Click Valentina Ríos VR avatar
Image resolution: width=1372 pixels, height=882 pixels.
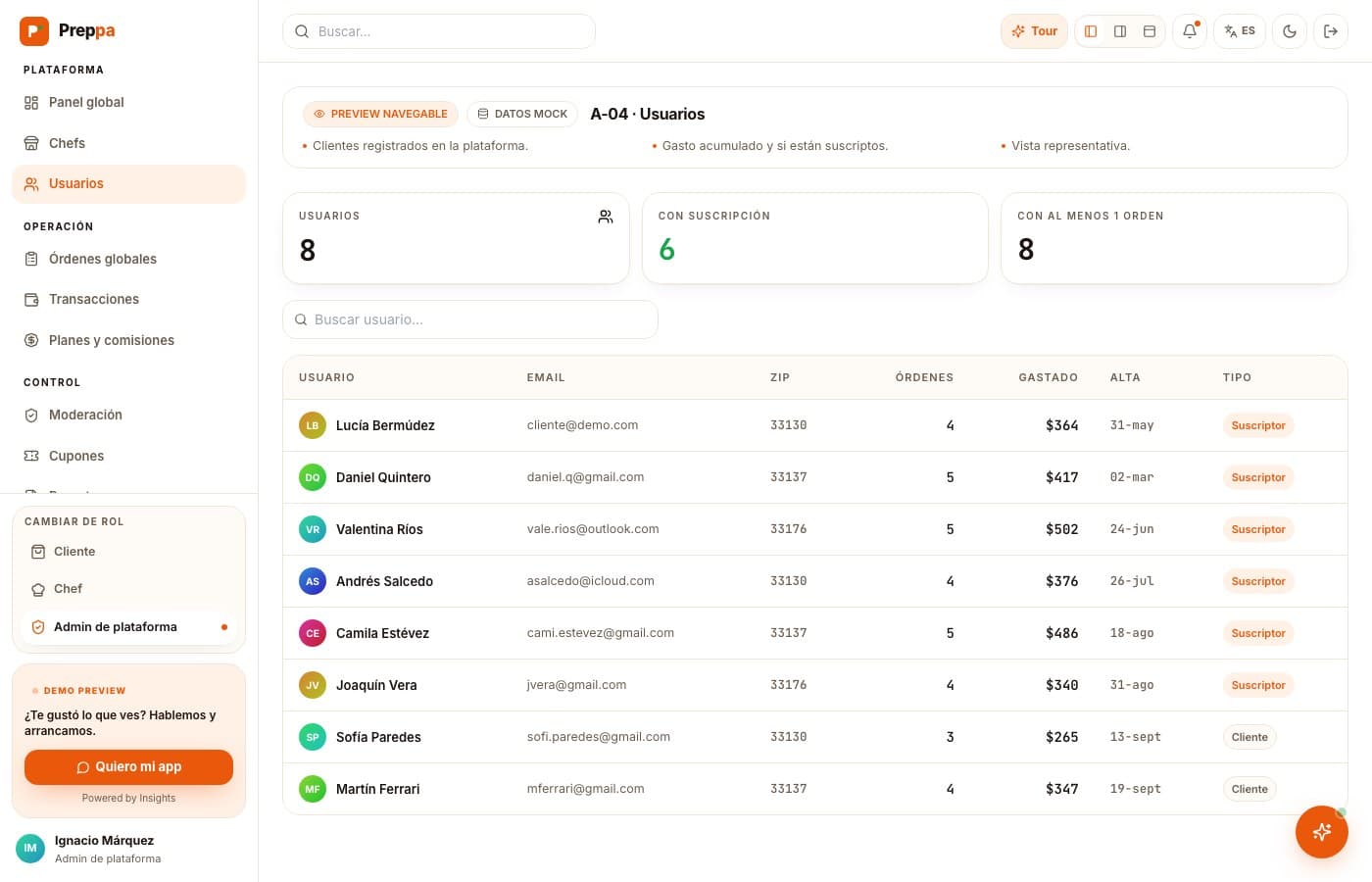point(313,529)
